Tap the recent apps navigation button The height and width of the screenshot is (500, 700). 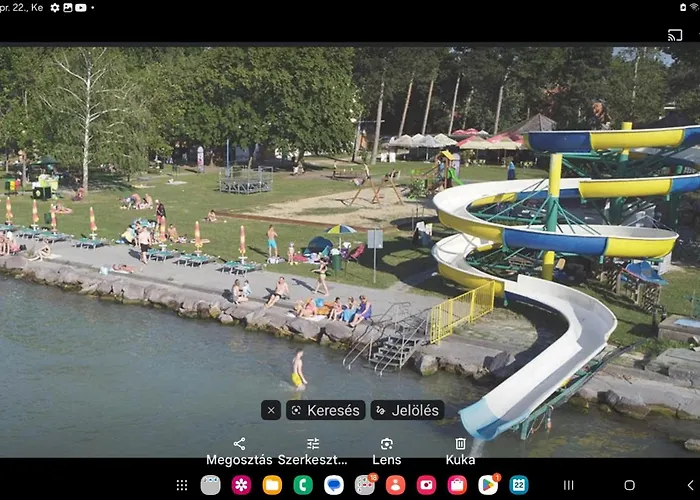tap(568, 485)
